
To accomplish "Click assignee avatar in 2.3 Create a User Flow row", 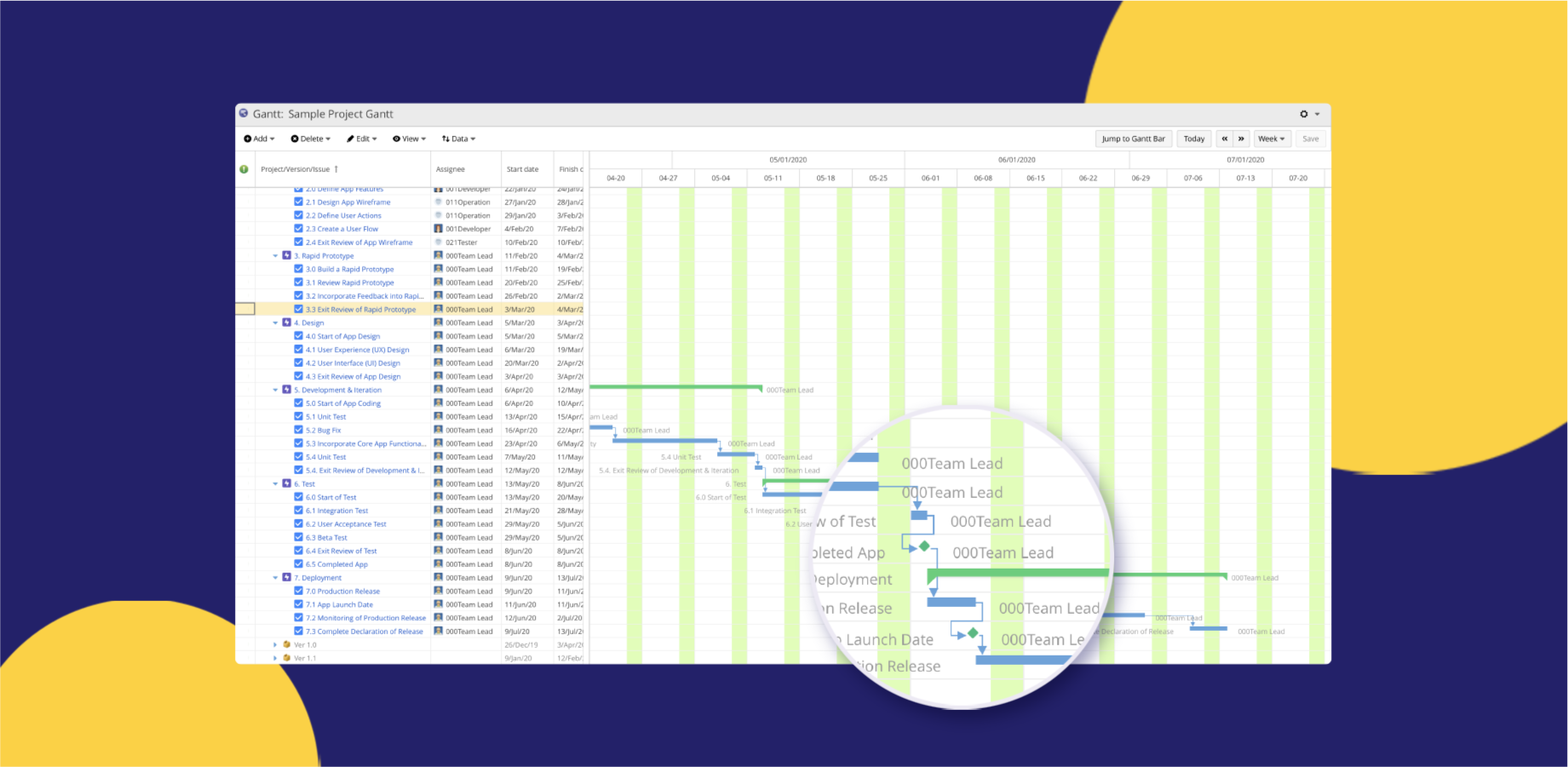I will [x=439, y=229].
